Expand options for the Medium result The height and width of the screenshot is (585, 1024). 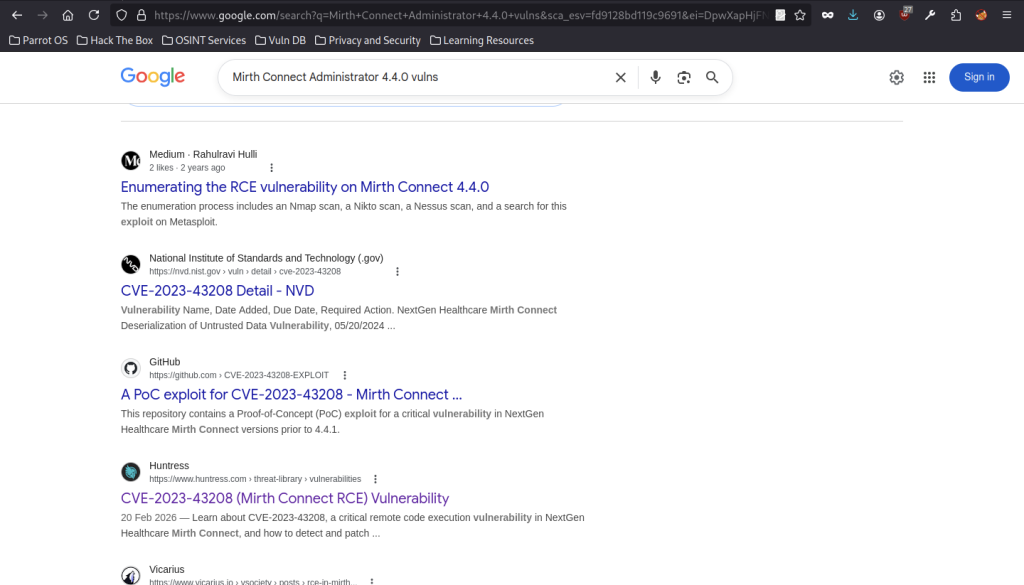272,168
